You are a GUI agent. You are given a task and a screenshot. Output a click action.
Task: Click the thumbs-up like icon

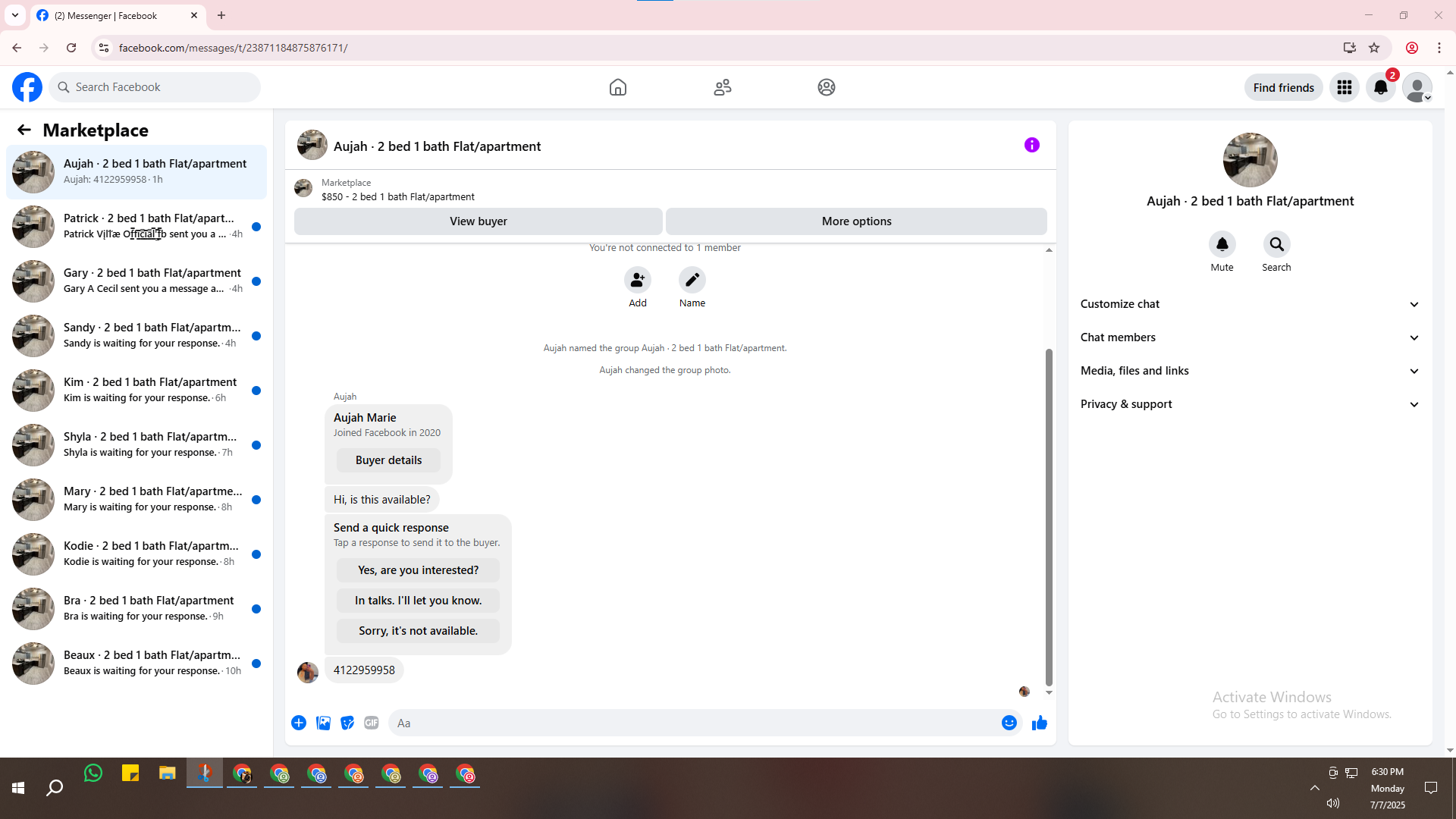click(x=1039, y=723)
